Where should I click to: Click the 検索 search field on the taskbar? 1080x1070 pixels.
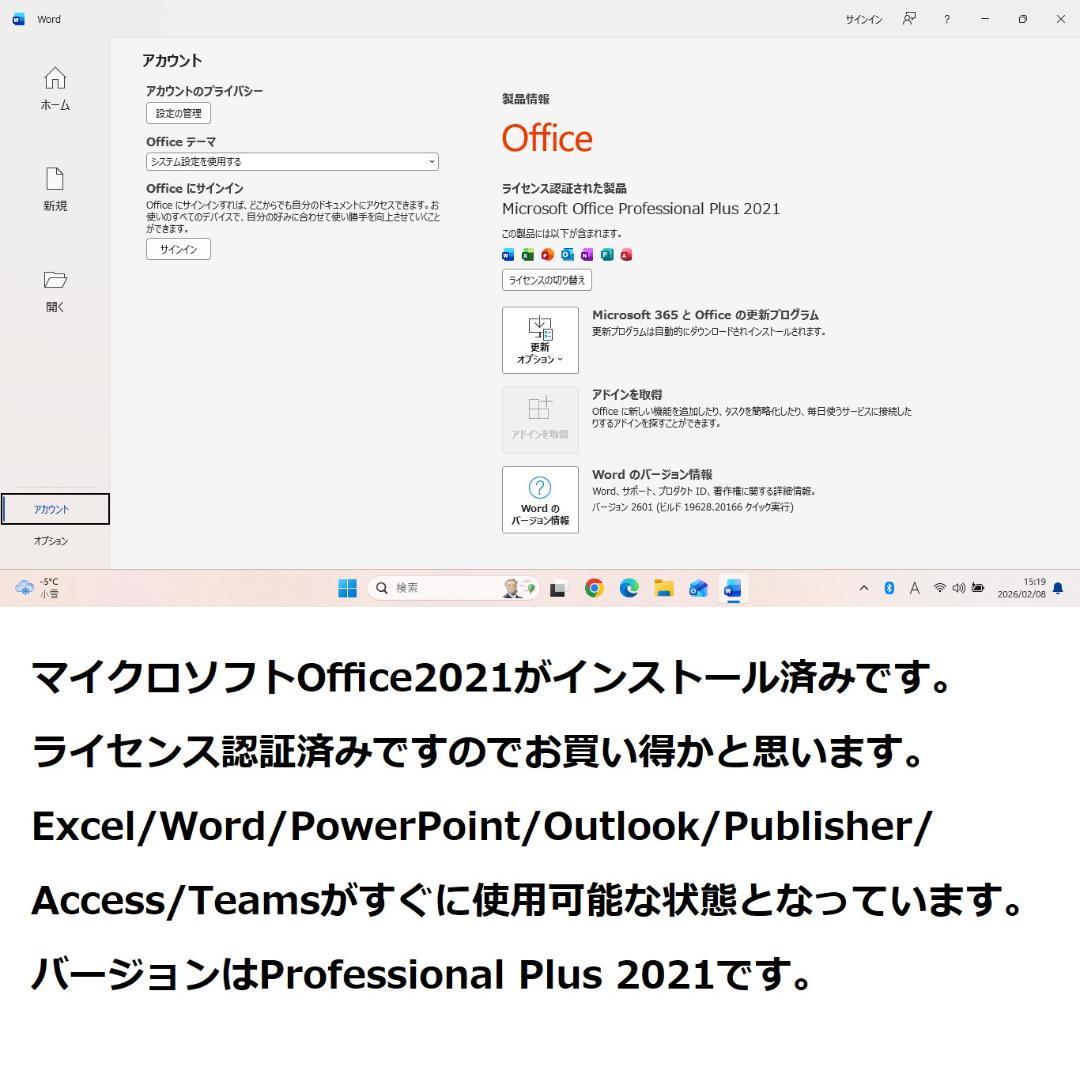pyautogui.click(x=430, y=588)
